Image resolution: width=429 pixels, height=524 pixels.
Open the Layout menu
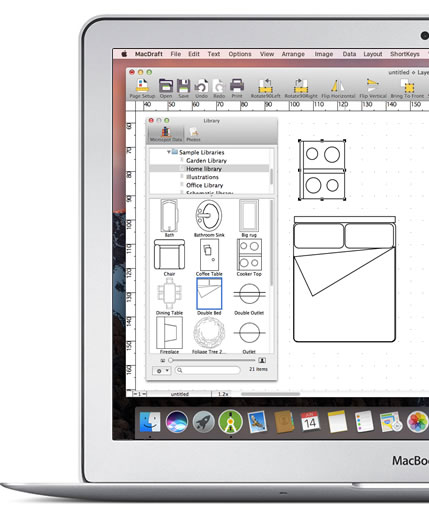373,54
